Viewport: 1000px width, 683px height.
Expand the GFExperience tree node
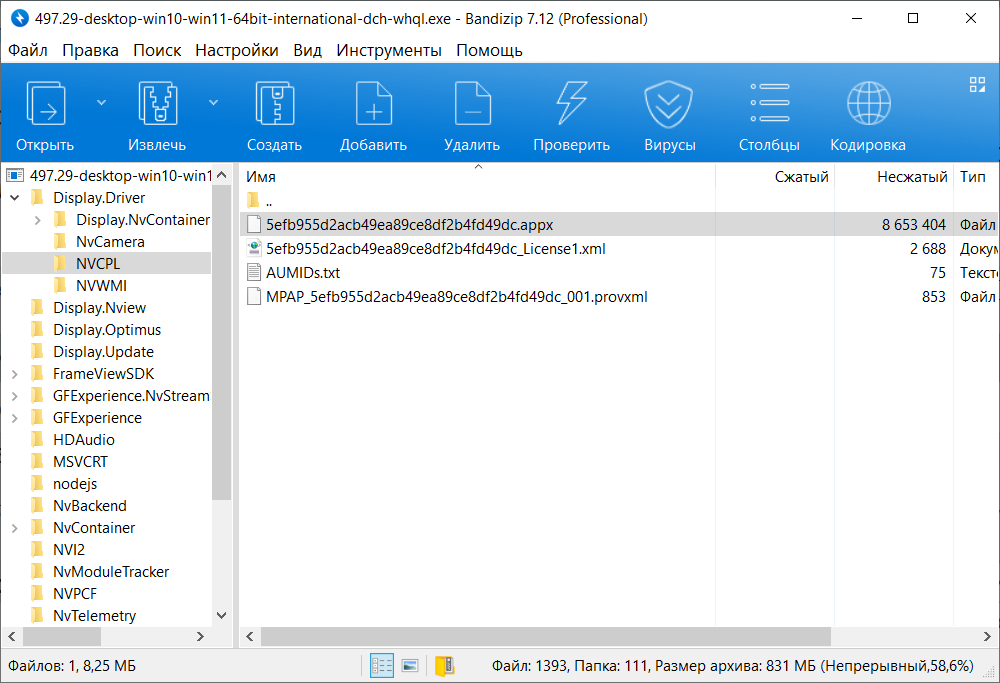15,418
